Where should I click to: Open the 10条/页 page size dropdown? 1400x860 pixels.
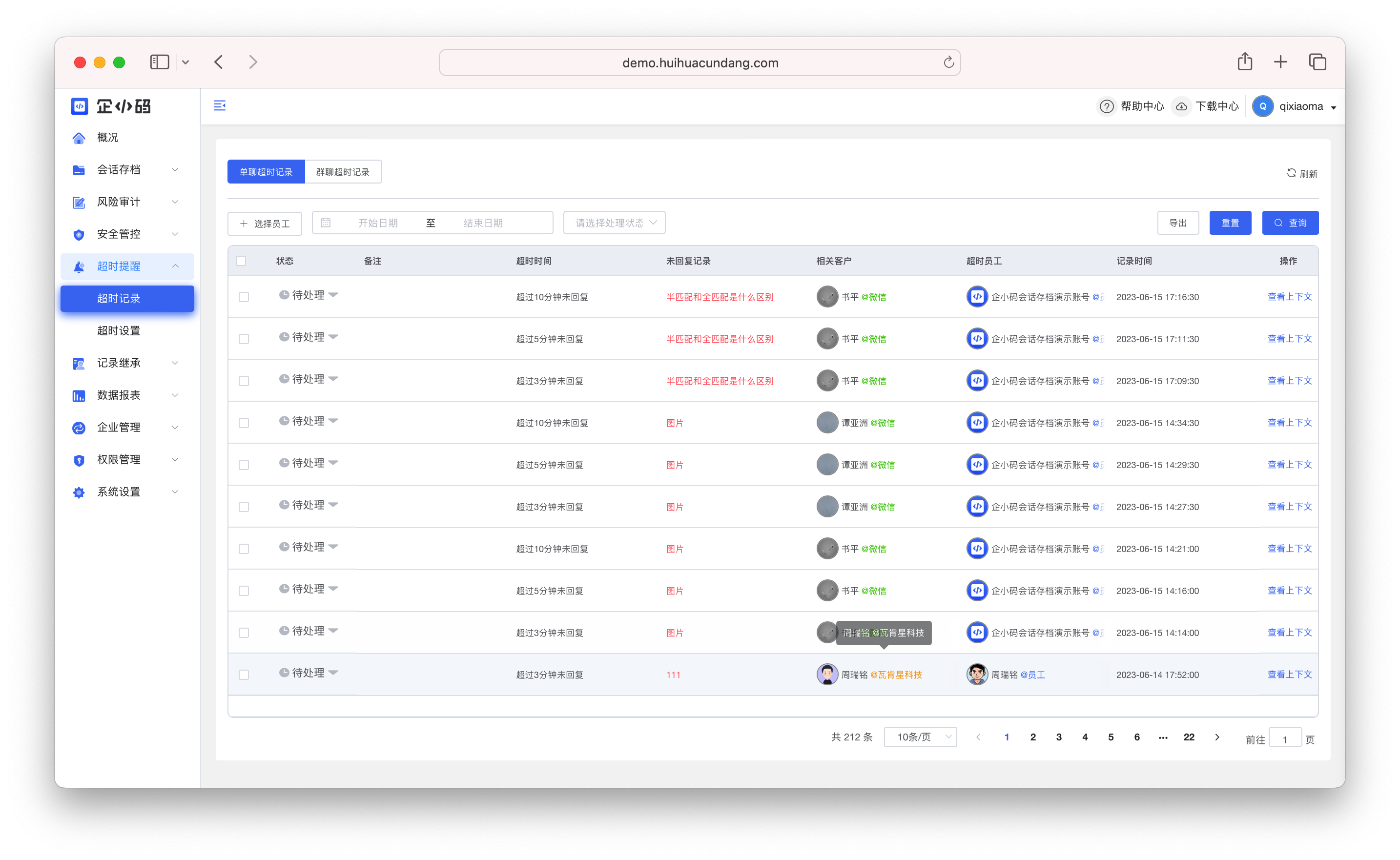click(920, 737)
